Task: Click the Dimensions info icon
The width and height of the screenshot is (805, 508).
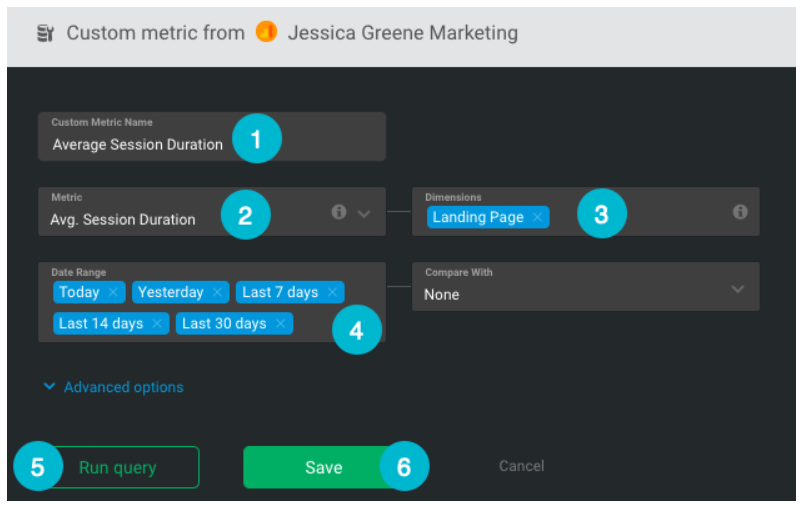Action: click(740, 212)
